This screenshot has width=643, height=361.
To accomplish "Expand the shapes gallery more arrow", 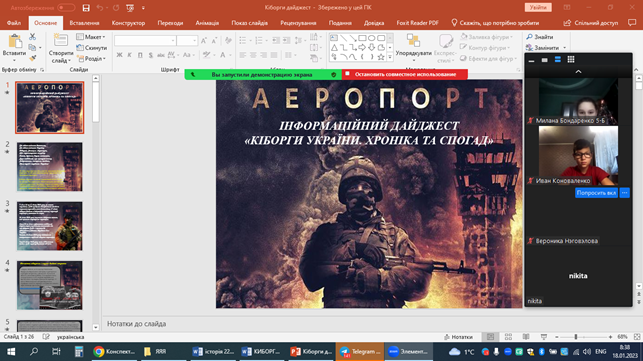I will [x=390, y=57].
